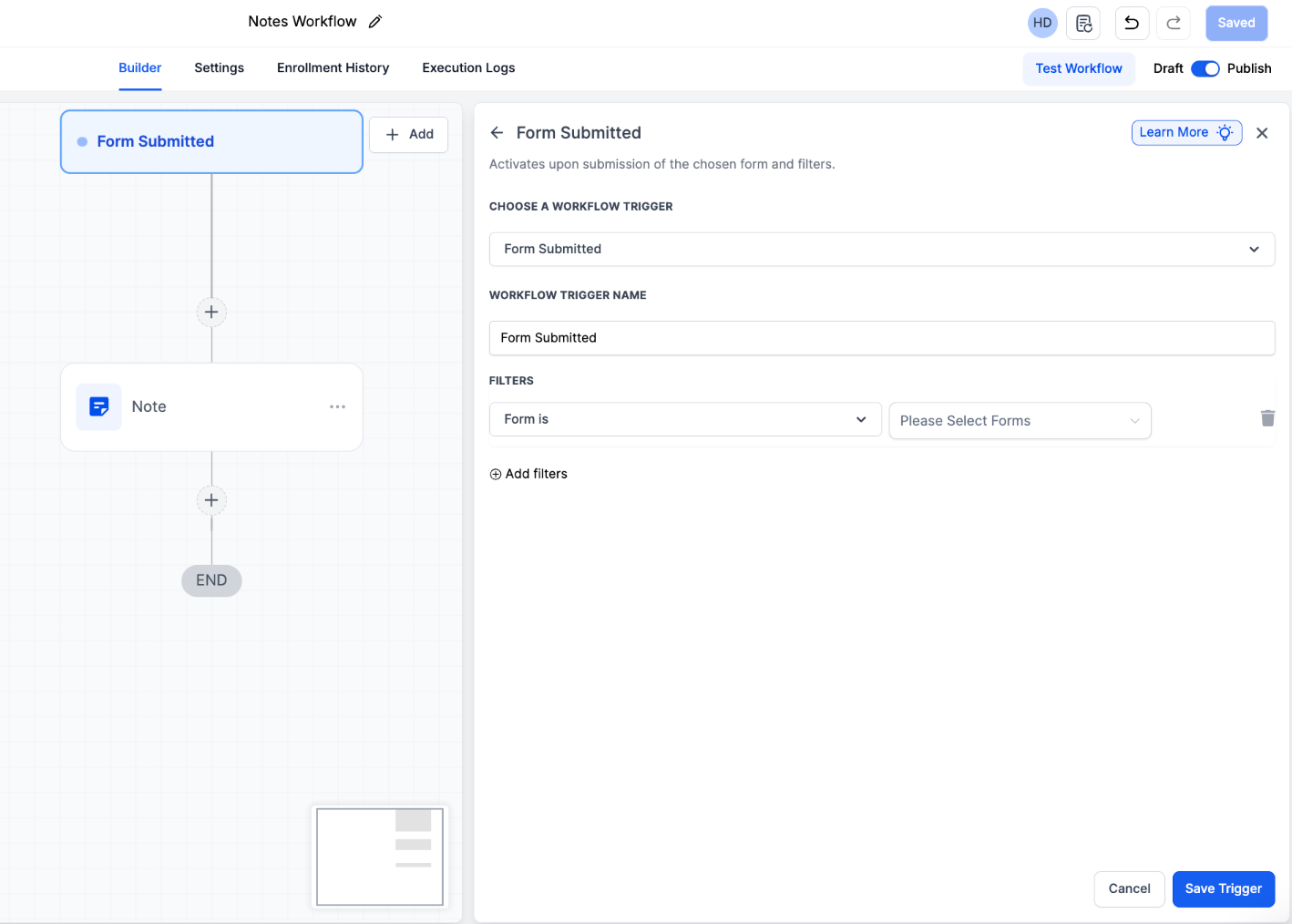Go back using the left arrow icon
Screen dimensions: 1292x924
point(497,133)
